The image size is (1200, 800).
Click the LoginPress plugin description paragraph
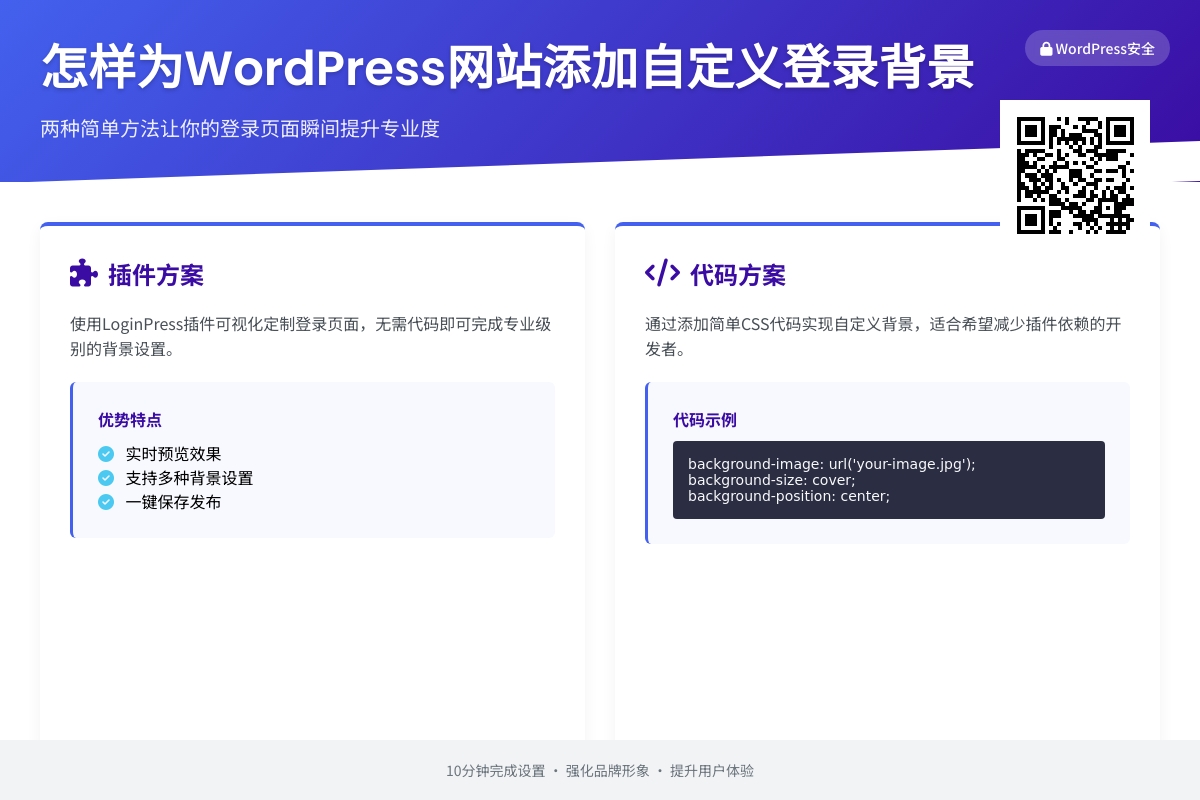(311, 337)
